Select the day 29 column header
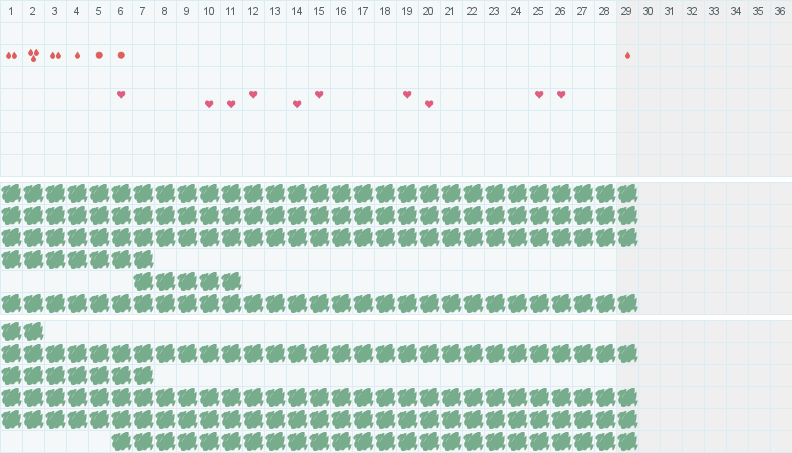The image size is (792, 453). tap(627, 11)
